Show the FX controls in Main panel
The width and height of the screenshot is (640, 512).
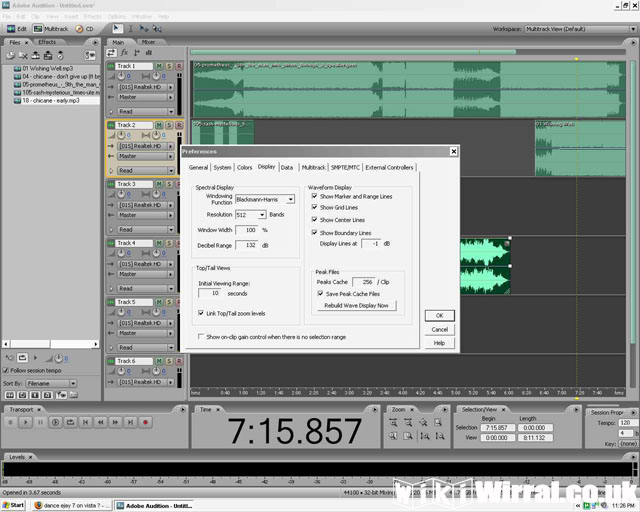coord(124,52)
